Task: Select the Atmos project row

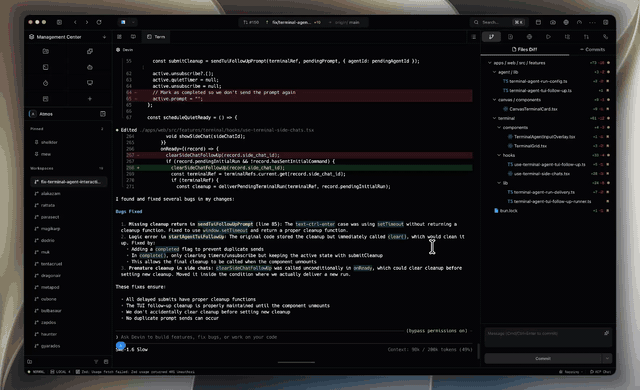Action: (x=67, y=114)
